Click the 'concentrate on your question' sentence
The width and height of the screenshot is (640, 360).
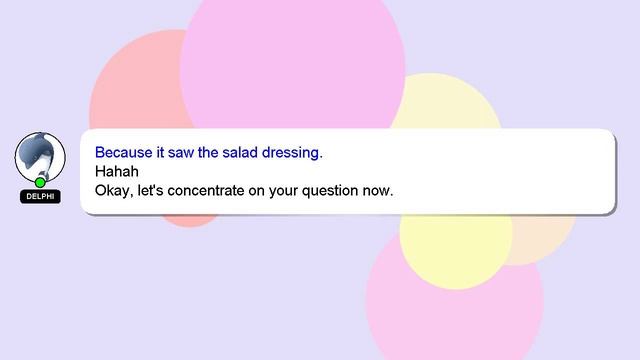[x=244, y=190]
